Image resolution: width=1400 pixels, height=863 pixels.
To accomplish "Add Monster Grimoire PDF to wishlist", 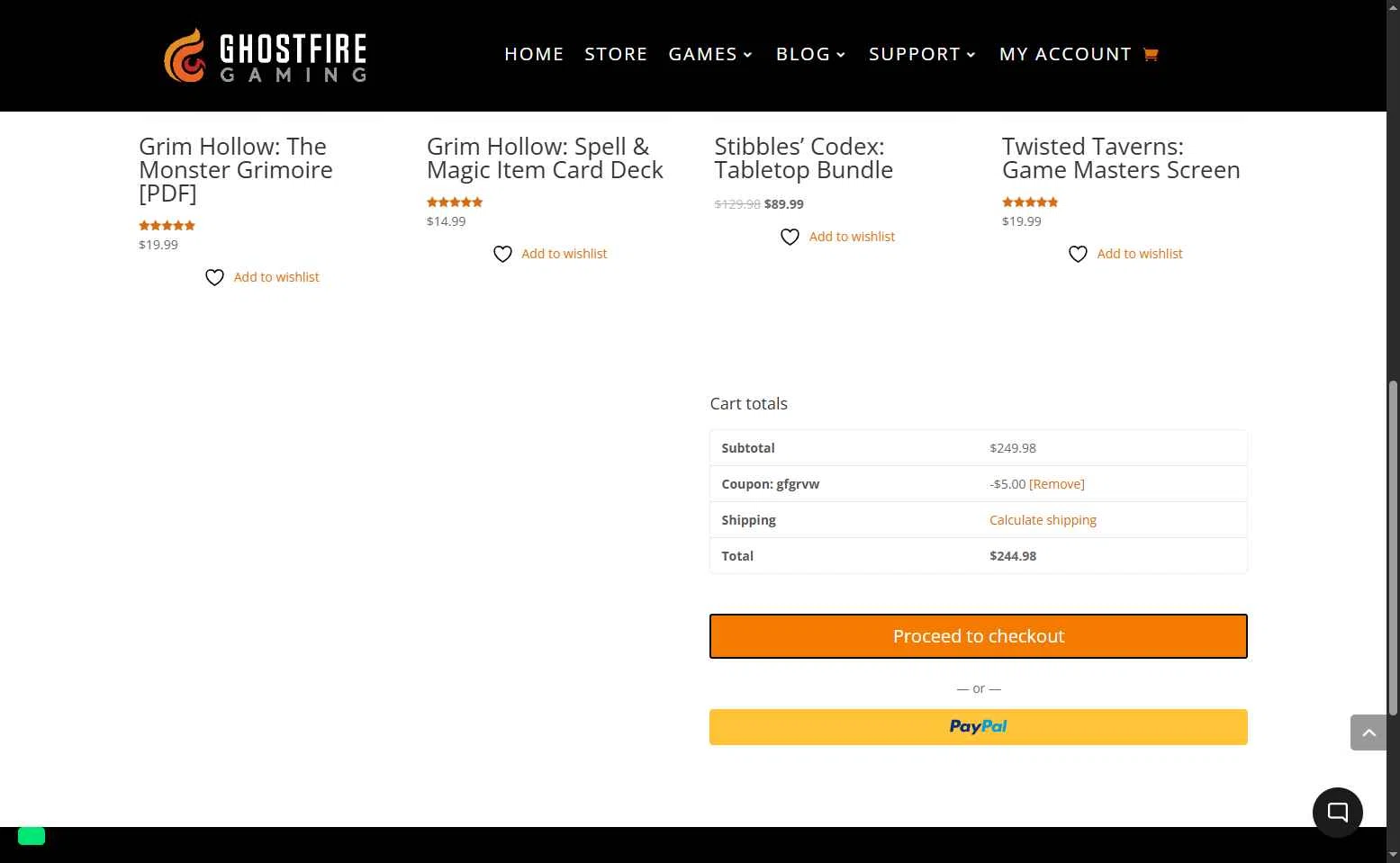I will 276,277.
